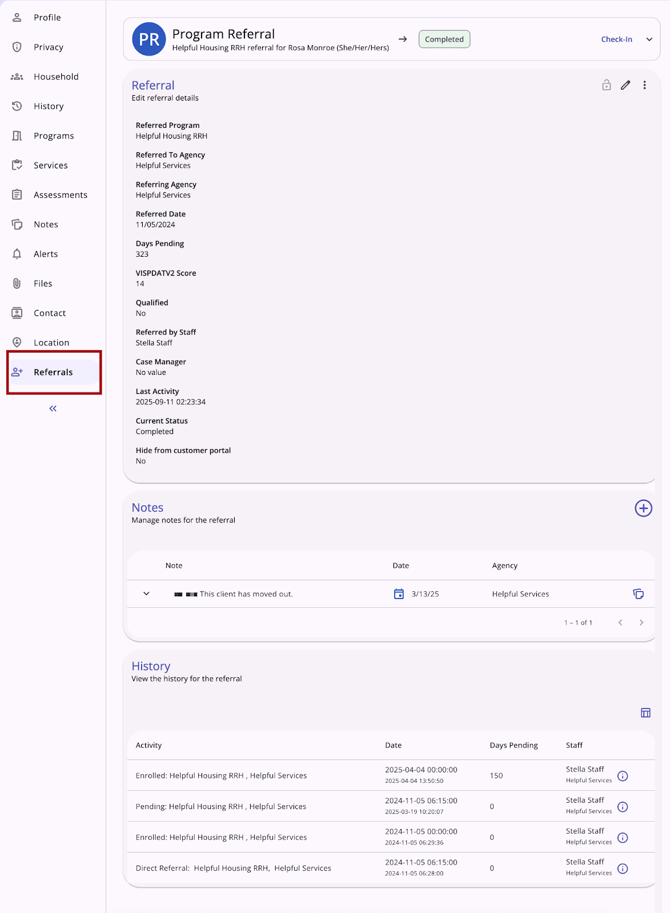Open the Referral three-dot more menu
670x913 pixels.
(x=644, y=86)
